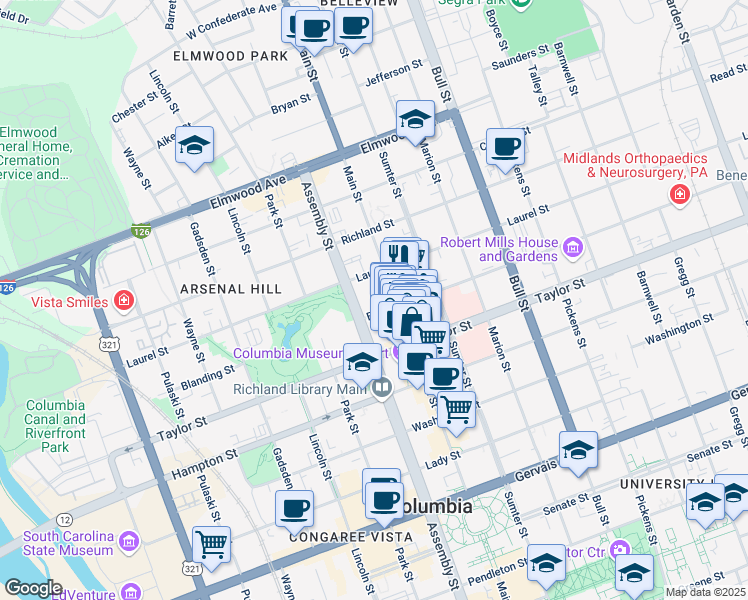Click the Midlands Orthopaedics & Neurosurgery label
The image size is (748, 600).
point(635,166)
